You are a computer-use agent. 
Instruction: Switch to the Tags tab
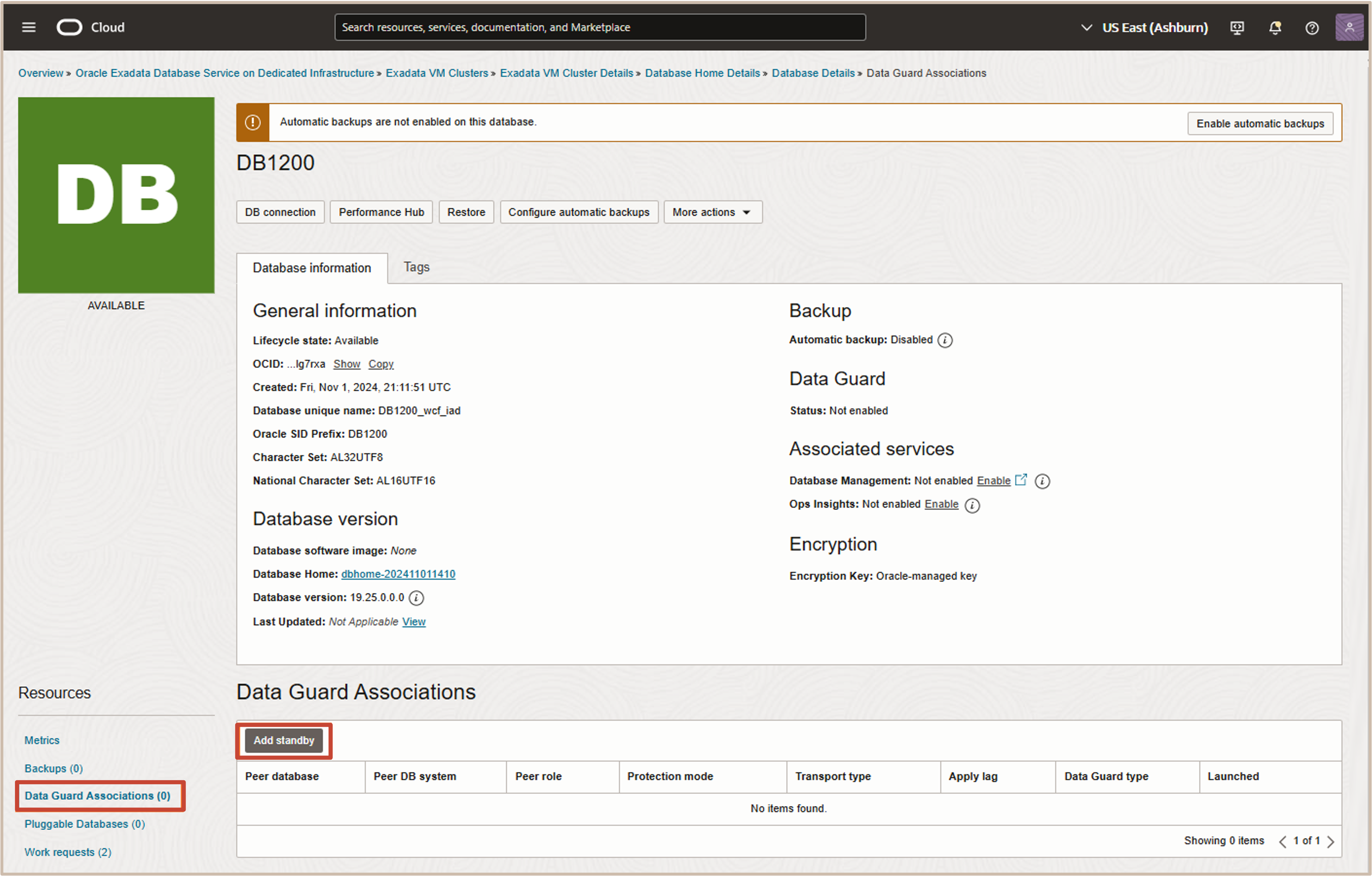coord(416,267)
